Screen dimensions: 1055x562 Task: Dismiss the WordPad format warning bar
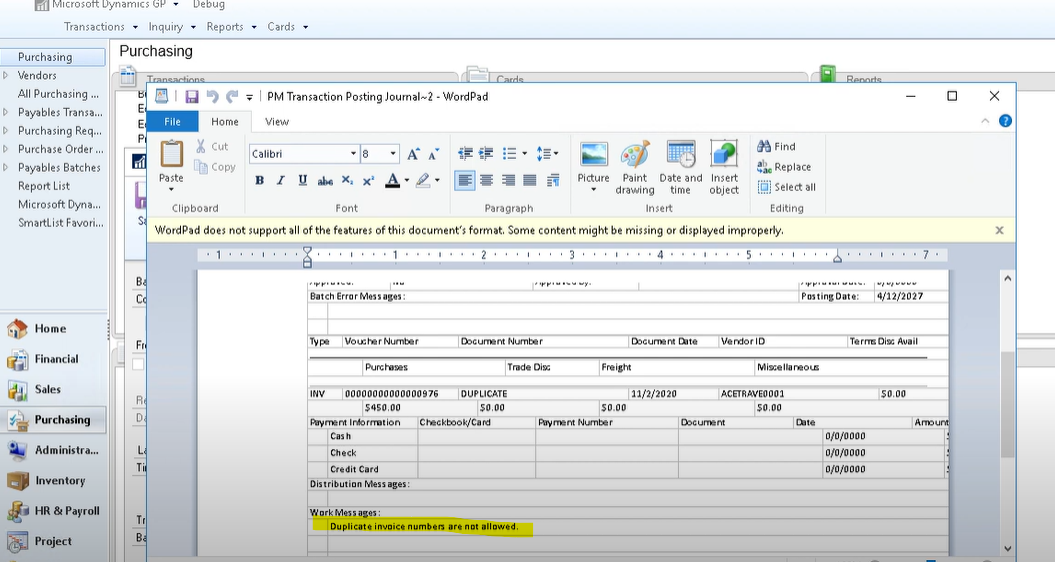click(x=999, y=230)
